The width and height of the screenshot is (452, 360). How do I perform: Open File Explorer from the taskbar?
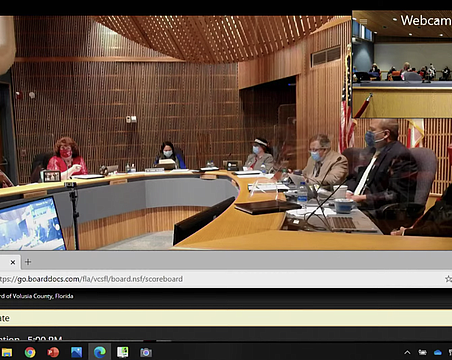[6, 352]
